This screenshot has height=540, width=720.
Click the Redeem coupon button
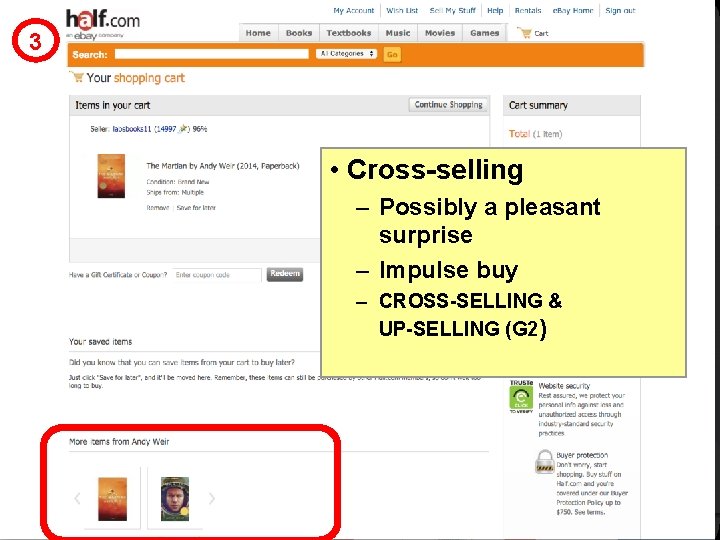[x=285, y=274]
